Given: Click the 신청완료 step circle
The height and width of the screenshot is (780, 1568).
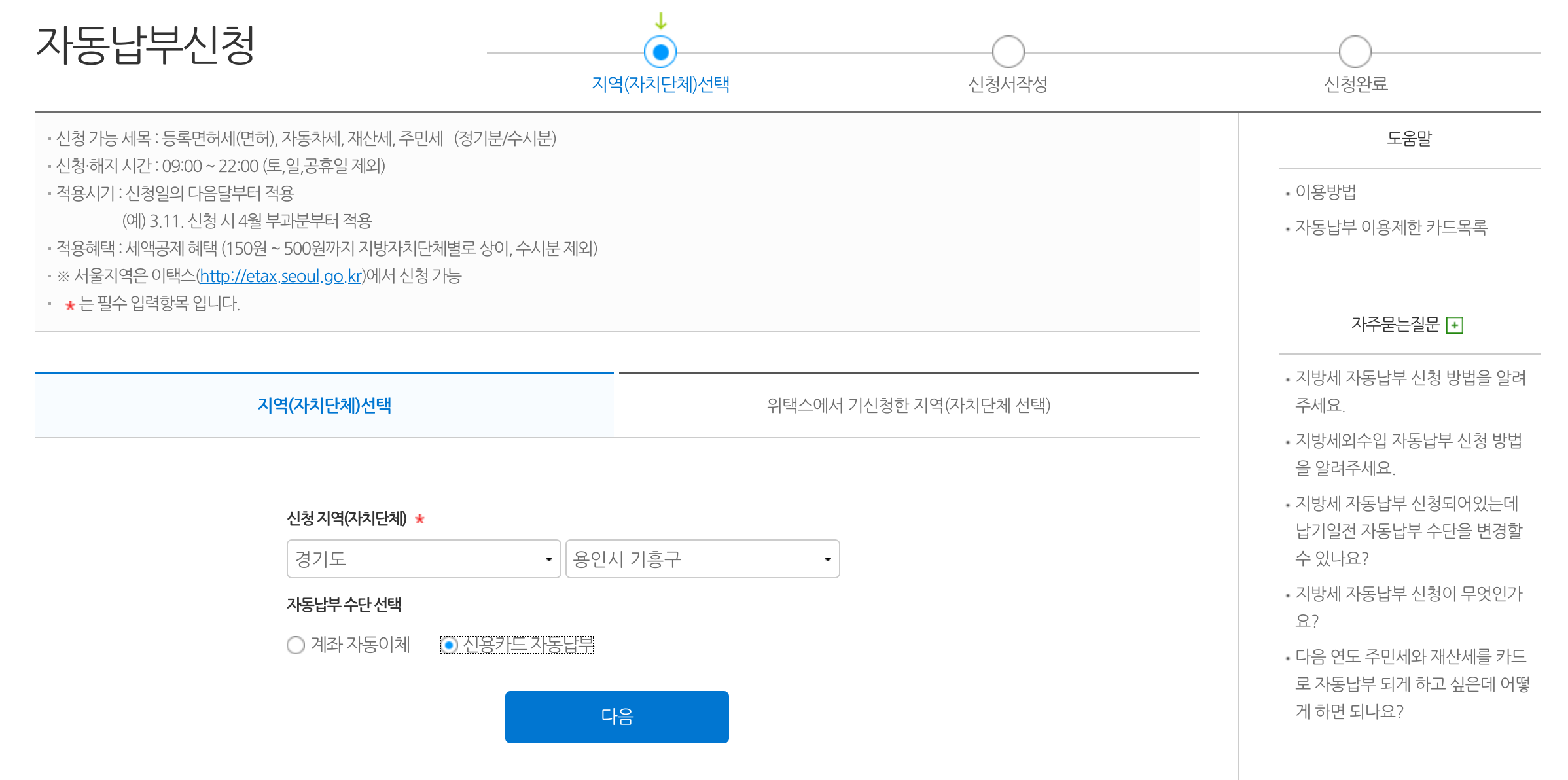Looking at the screenshot, I should pos(1355,52).
